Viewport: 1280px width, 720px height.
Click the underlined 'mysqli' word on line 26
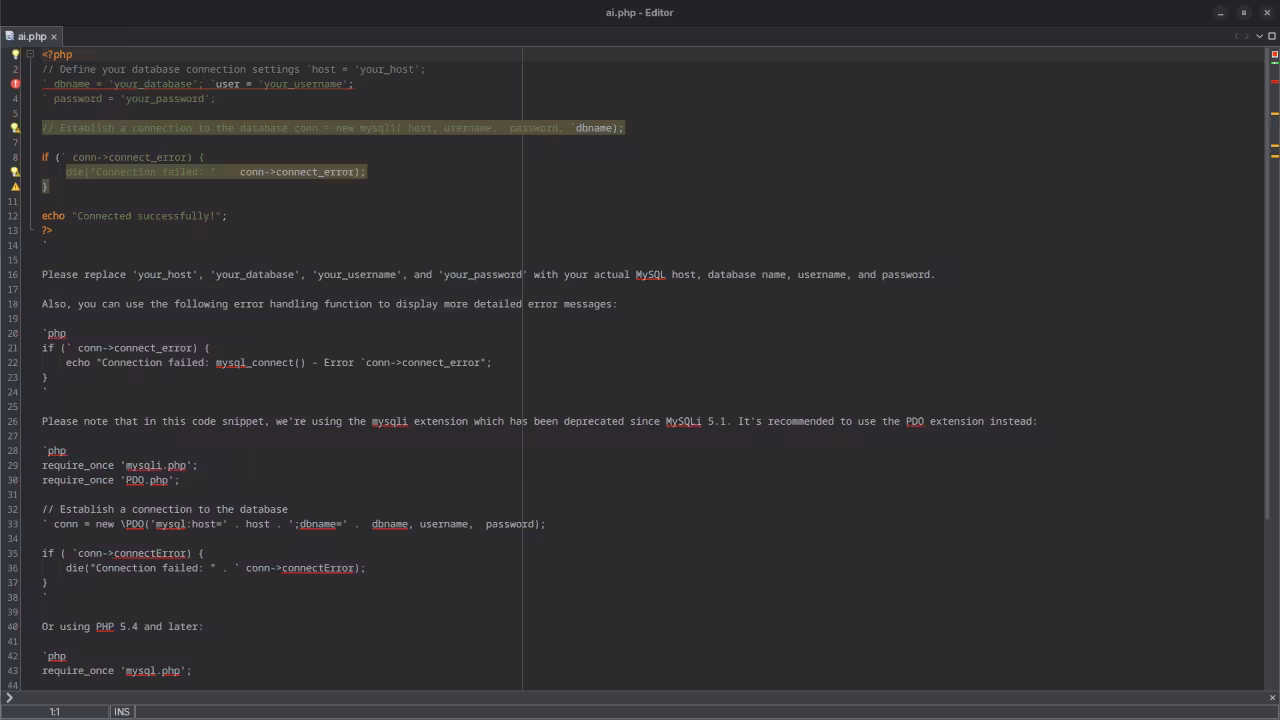pos(390,422)
